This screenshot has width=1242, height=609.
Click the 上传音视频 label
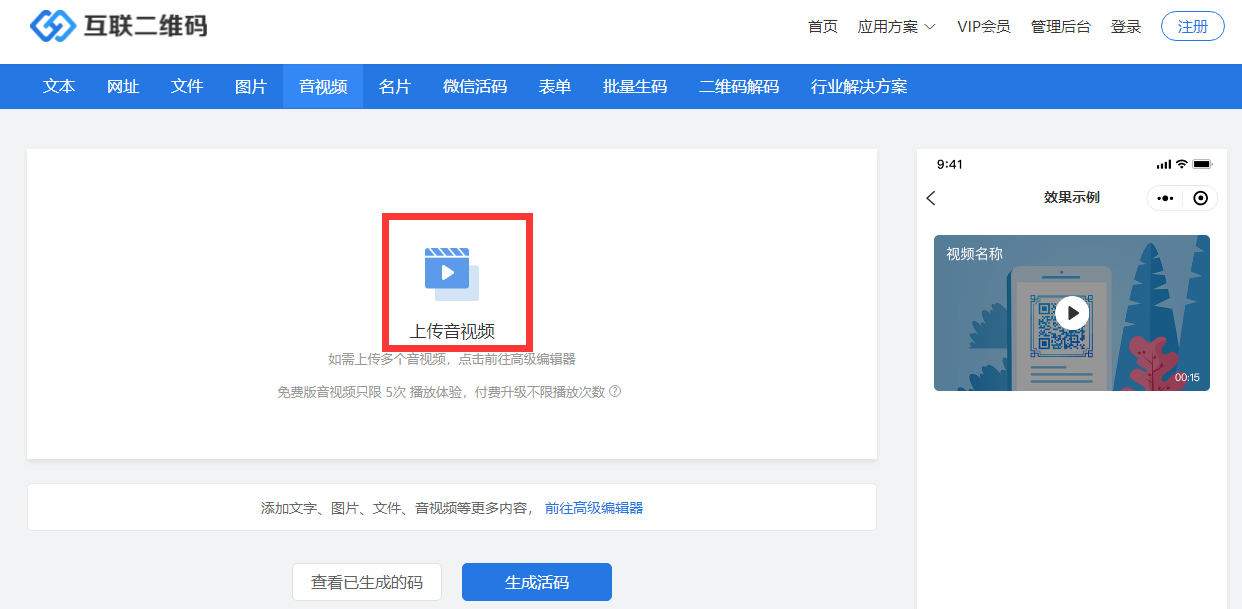pos(452,332)
